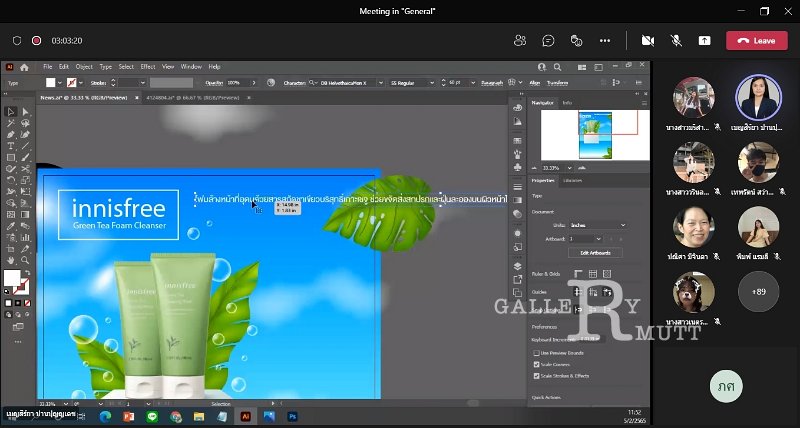The height and width of the screenshot is (428, 800).
Task: Open fill color dropdown in control bar
Action: tap(60, 83)
